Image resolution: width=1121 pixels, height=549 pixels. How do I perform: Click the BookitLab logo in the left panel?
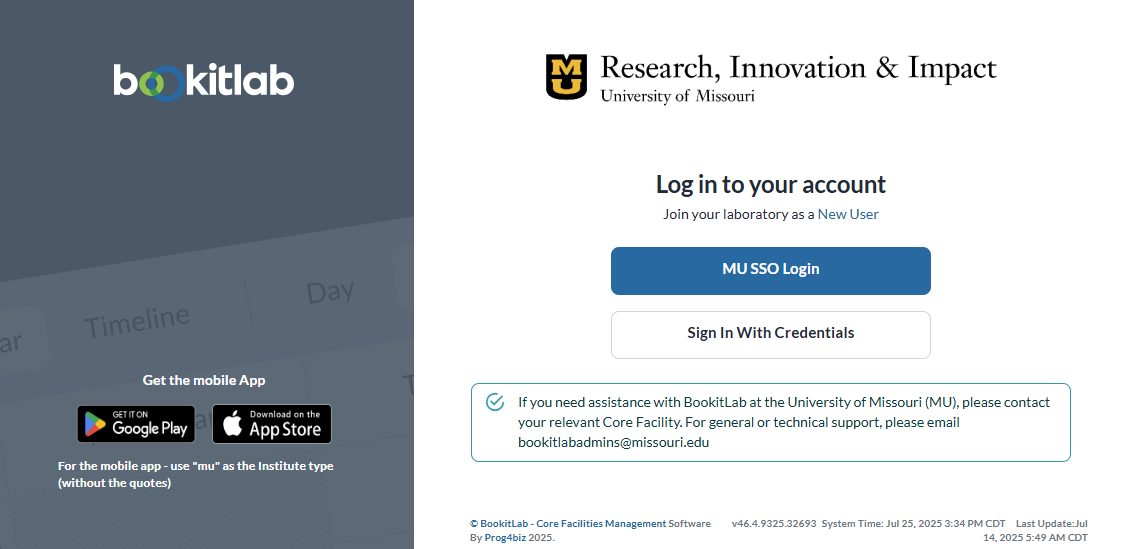coord(203,81)
